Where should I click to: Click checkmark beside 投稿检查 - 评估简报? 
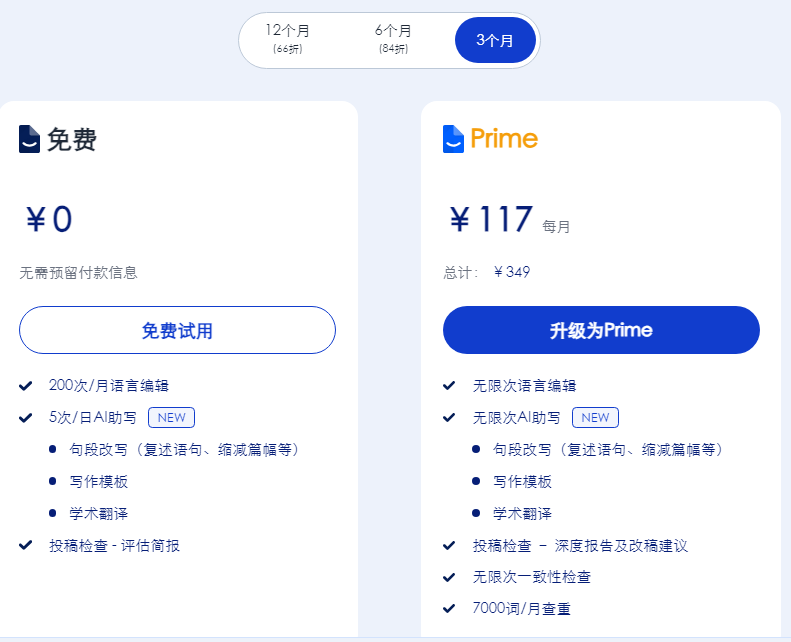pyautogui.click(x=26, y=545)
